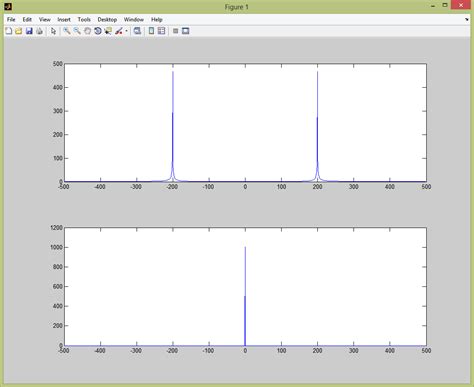
Task: Click the upper plot's 500 y-axis label
Action: click(58, 64)
